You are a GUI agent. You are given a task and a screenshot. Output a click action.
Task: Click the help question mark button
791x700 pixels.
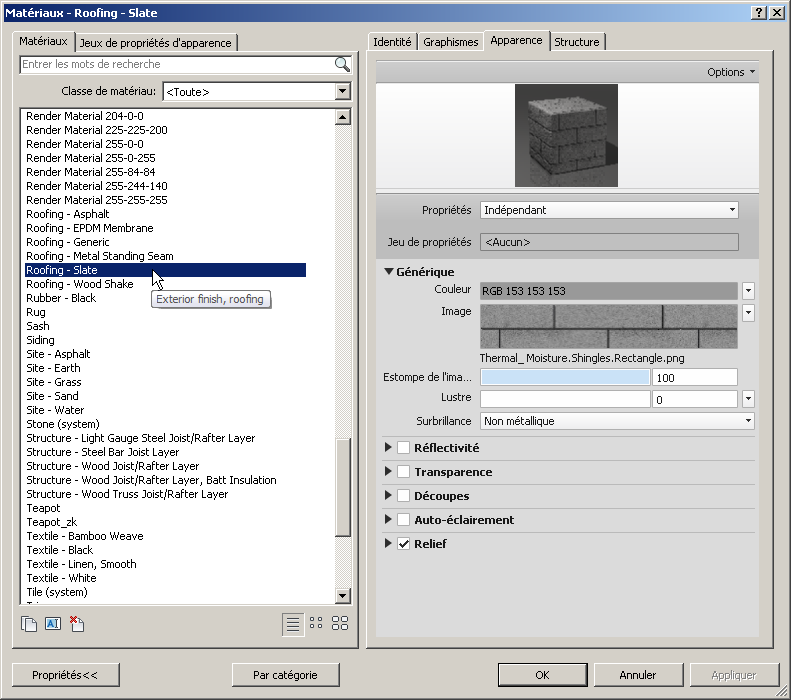pos(758,13)
